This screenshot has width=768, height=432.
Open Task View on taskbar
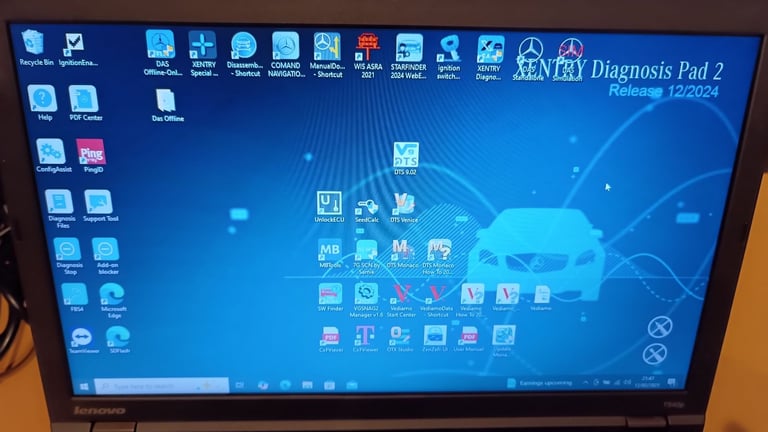[240, 385]
